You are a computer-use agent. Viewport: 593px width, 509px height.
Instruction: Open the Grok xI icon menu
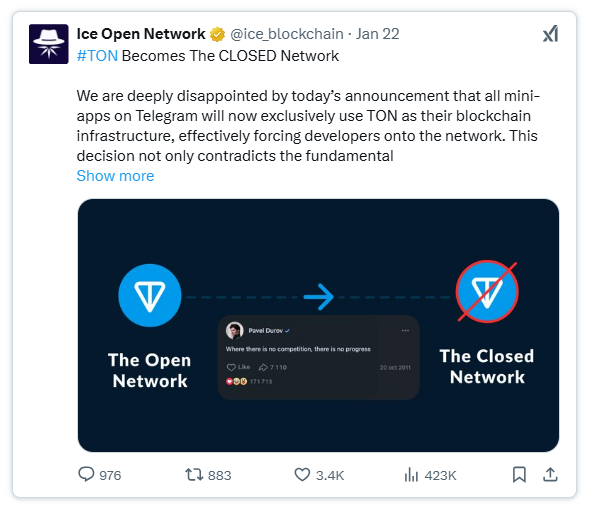click(x=550, y=34)
